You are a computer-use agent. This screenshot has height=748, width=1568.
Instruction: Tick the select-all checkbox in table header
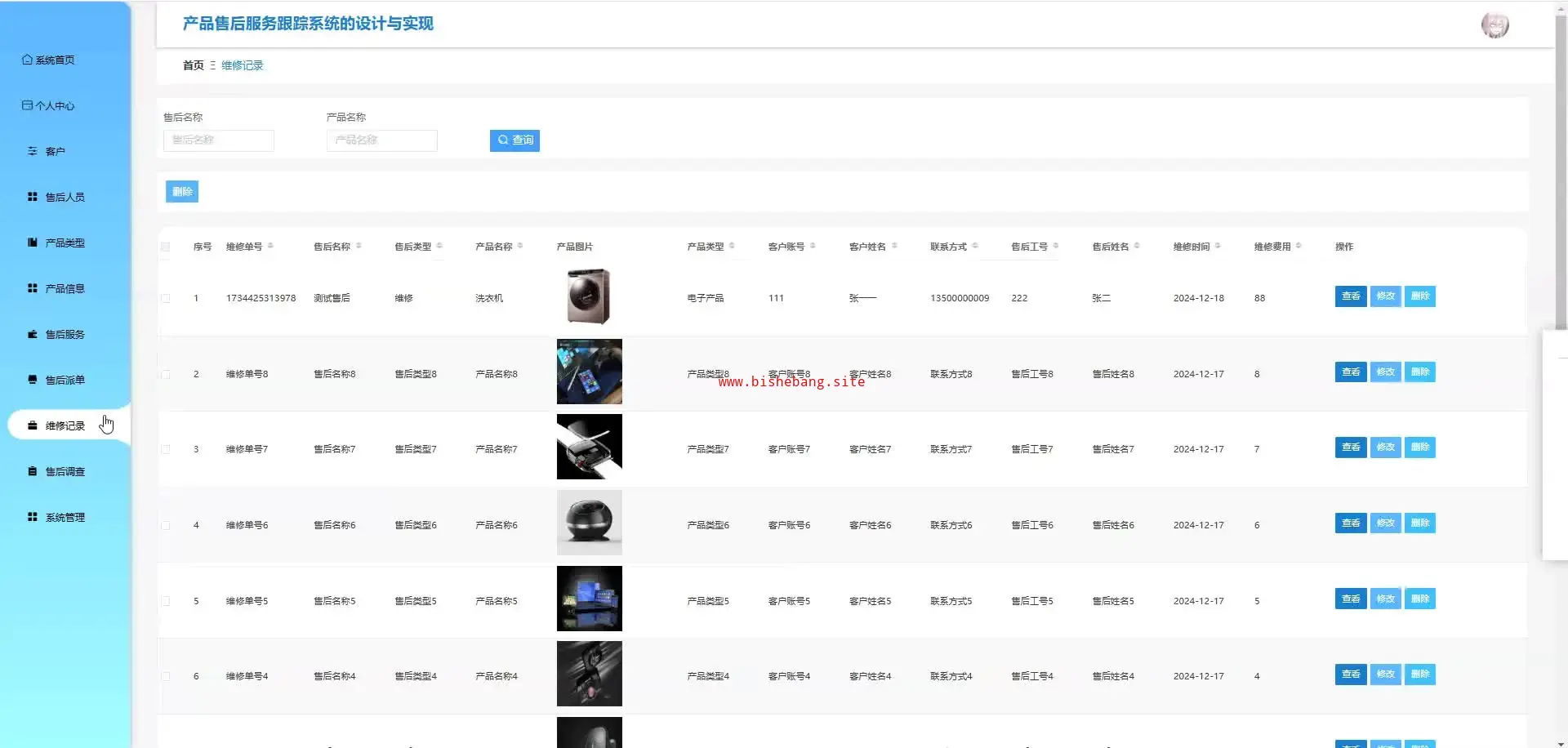click(x=166, y=247)
